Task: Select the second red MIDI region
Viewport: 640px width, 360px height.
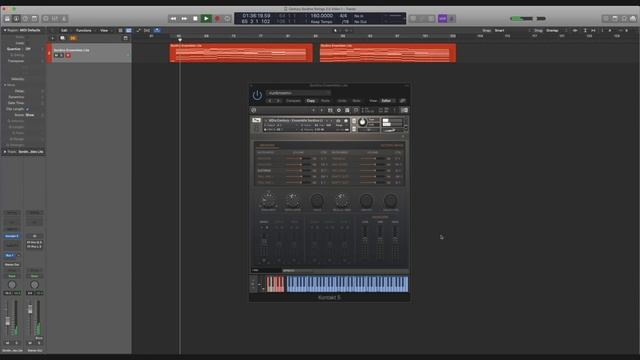Action: (388, 53)
